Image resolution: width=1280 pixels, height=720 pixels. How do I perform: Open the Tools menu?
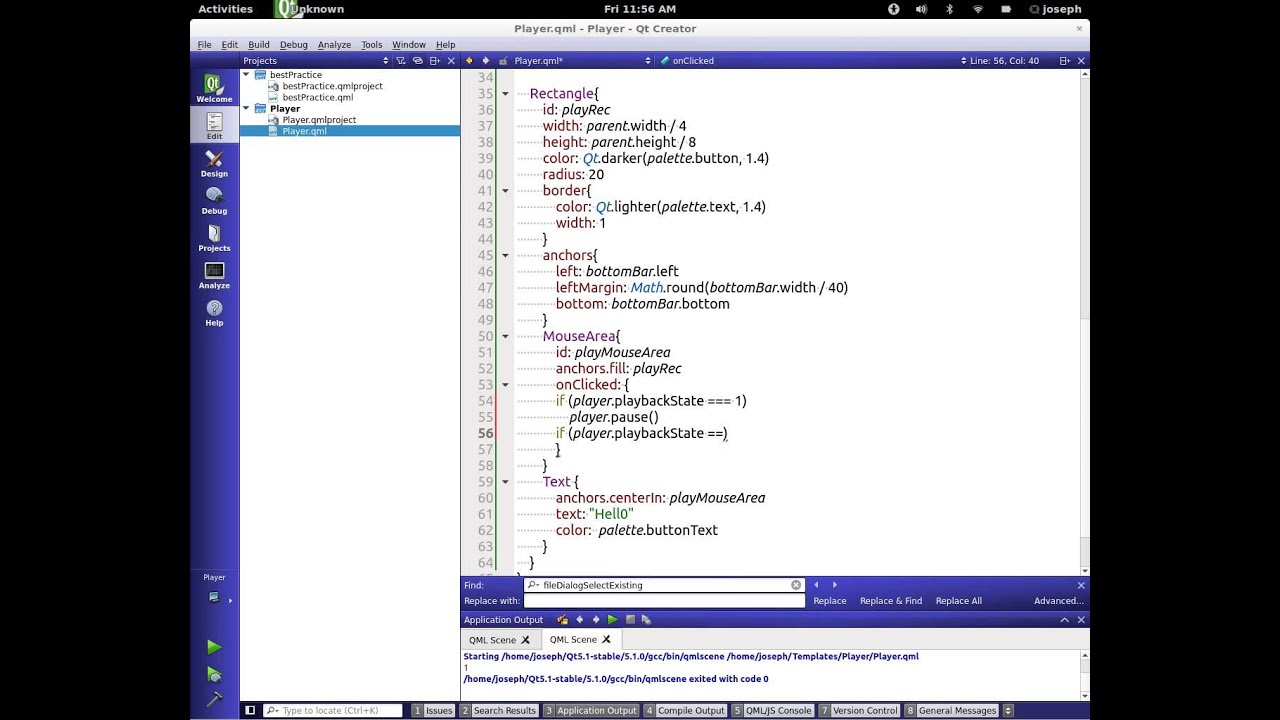pos(372,45)
